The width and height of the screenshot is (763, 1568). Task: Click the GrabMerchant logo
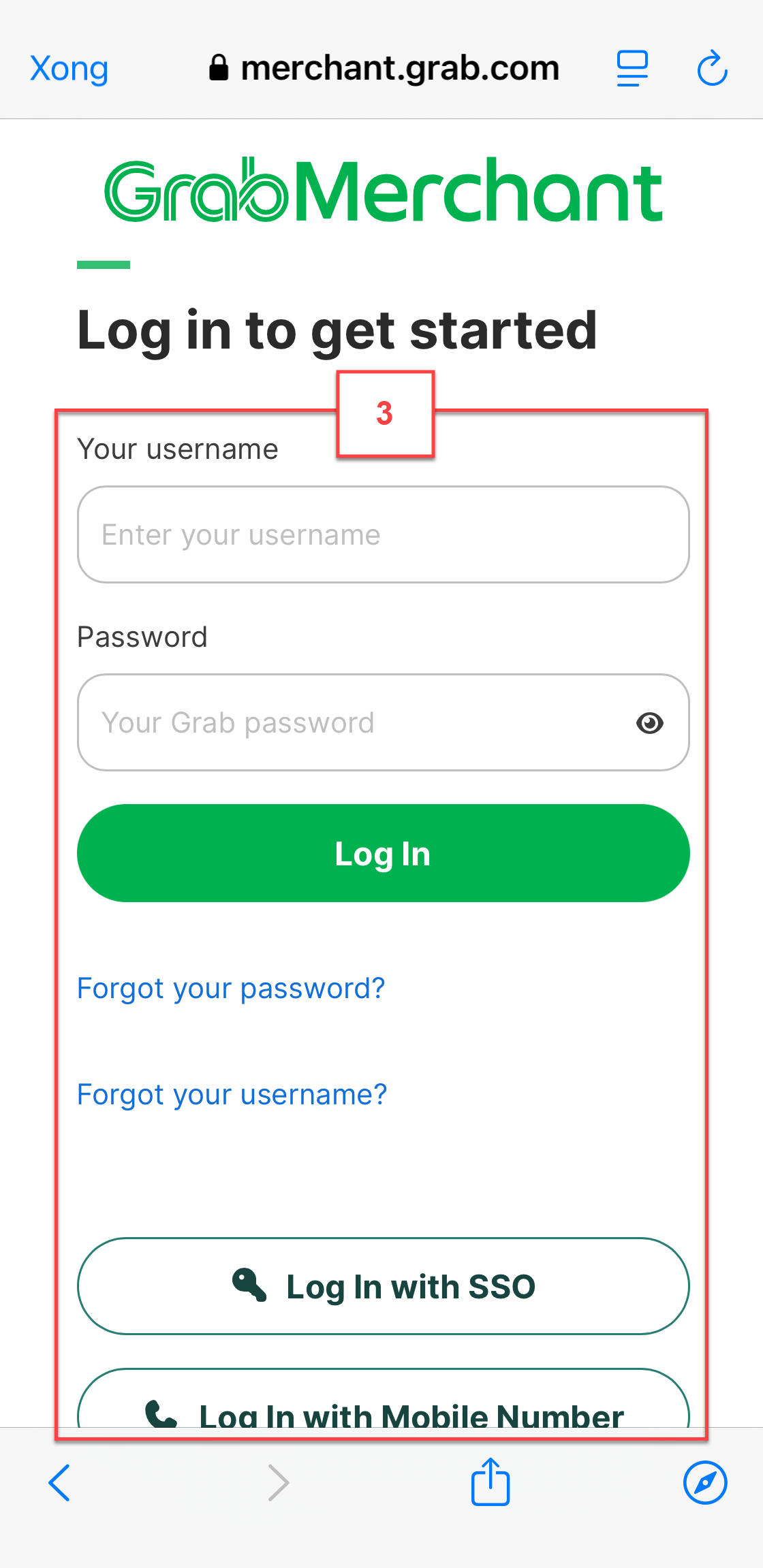pos(384,189)
